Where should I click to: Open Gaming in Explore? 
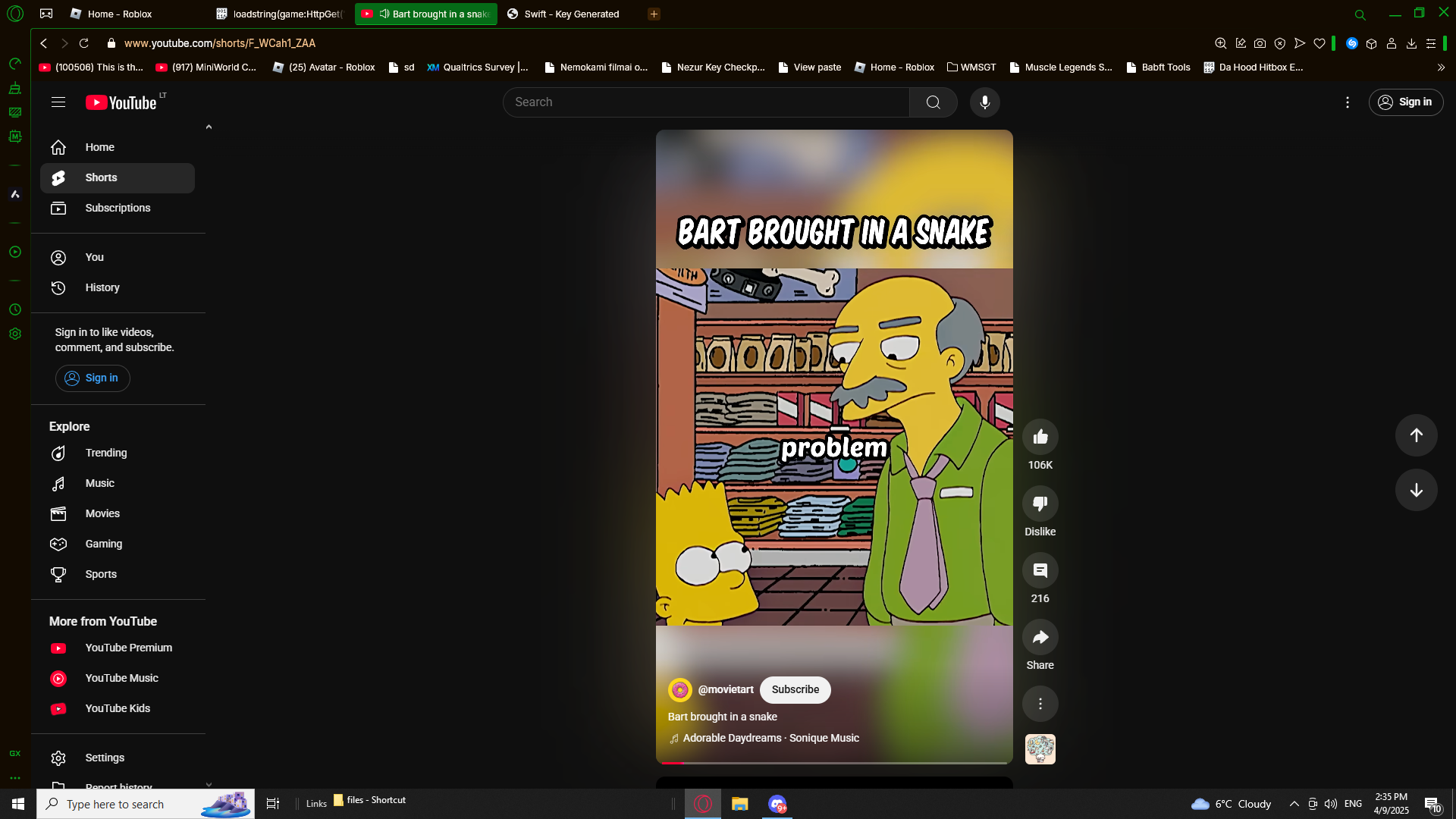[x=118, y=544]
